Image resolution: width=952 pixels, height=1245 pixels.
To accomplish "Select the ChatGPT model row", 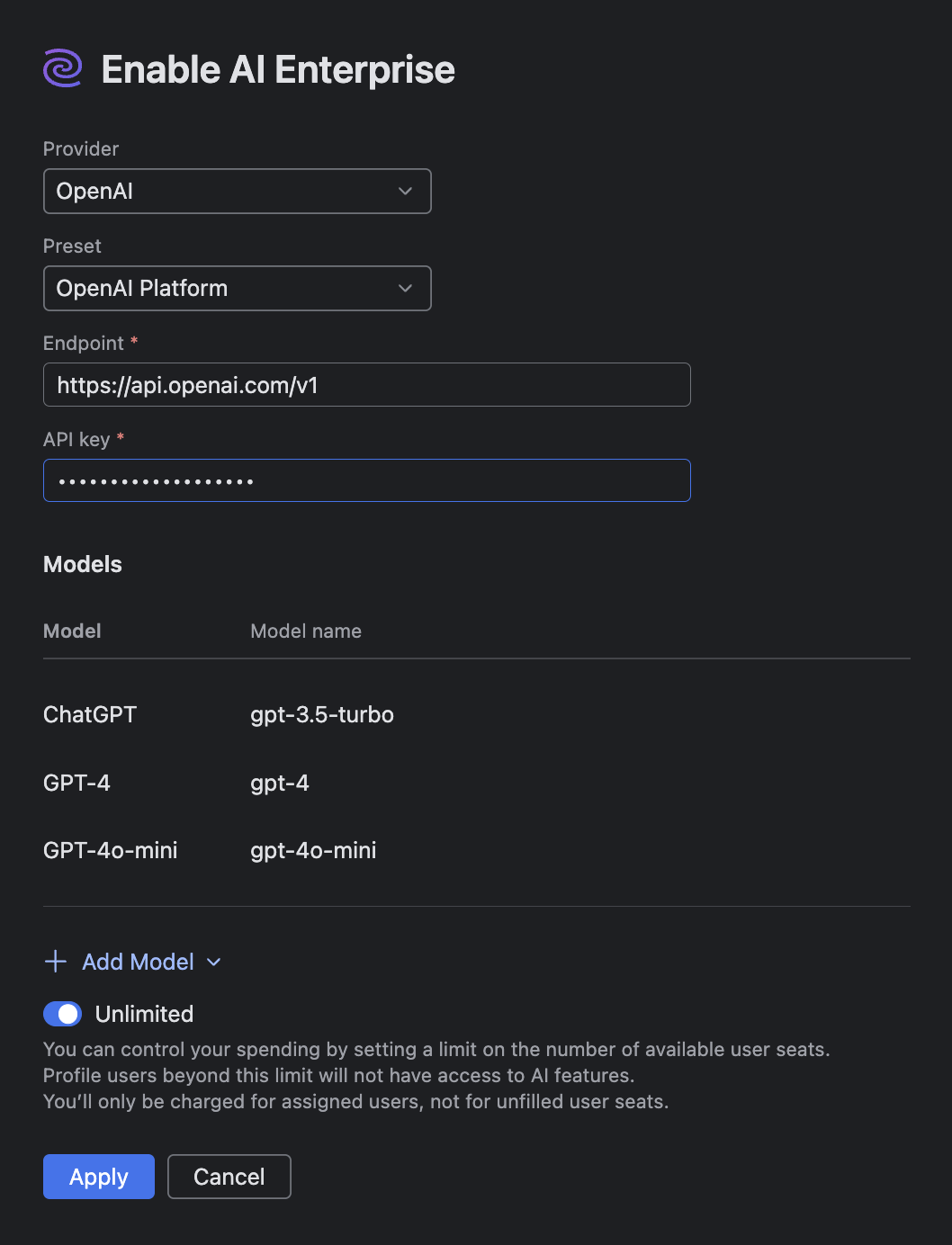I will (x=89, y=714).
